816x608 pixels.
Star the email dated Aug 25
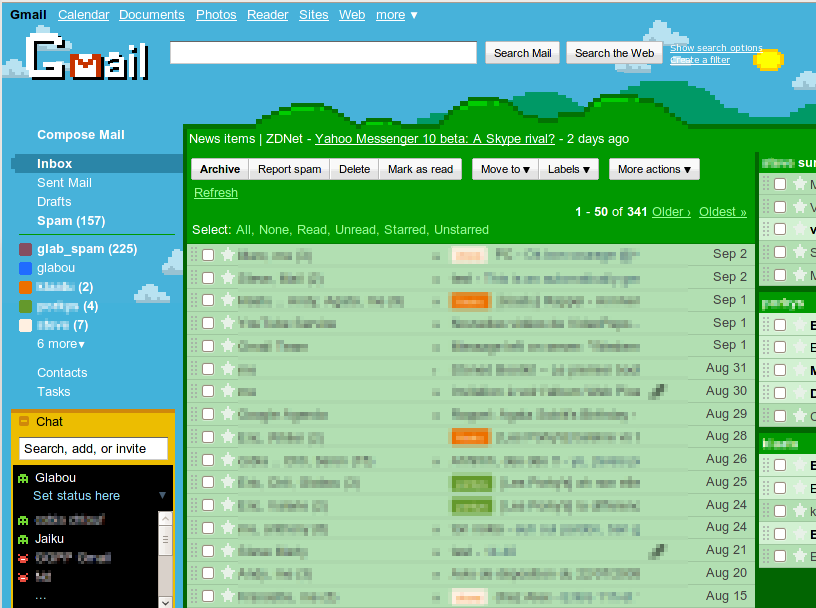click(x=227, y=482)
